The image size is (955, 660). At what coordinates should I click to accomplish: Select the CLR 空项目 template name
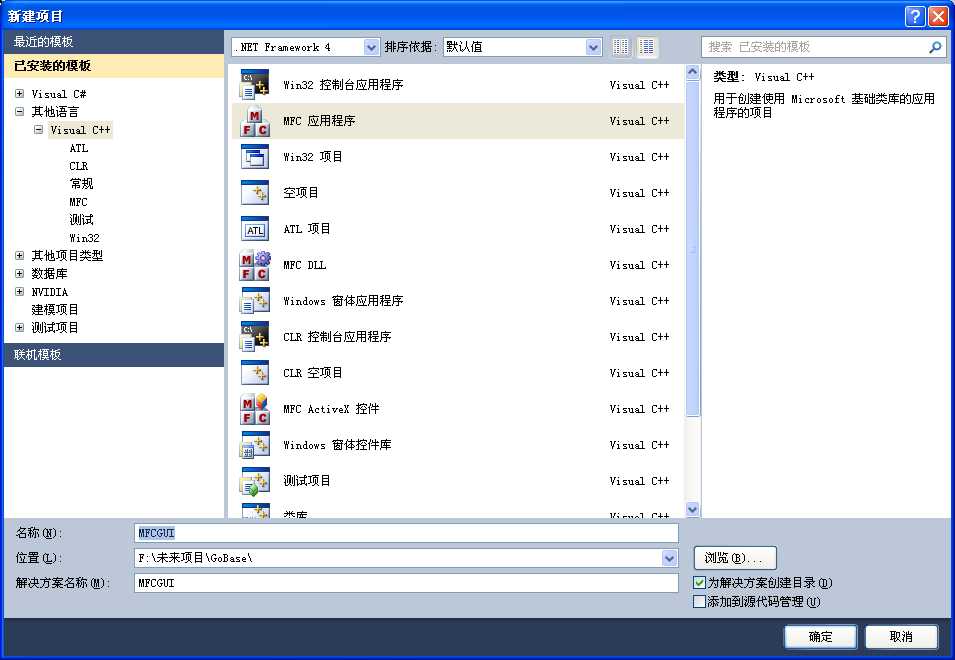pos(313,373)
